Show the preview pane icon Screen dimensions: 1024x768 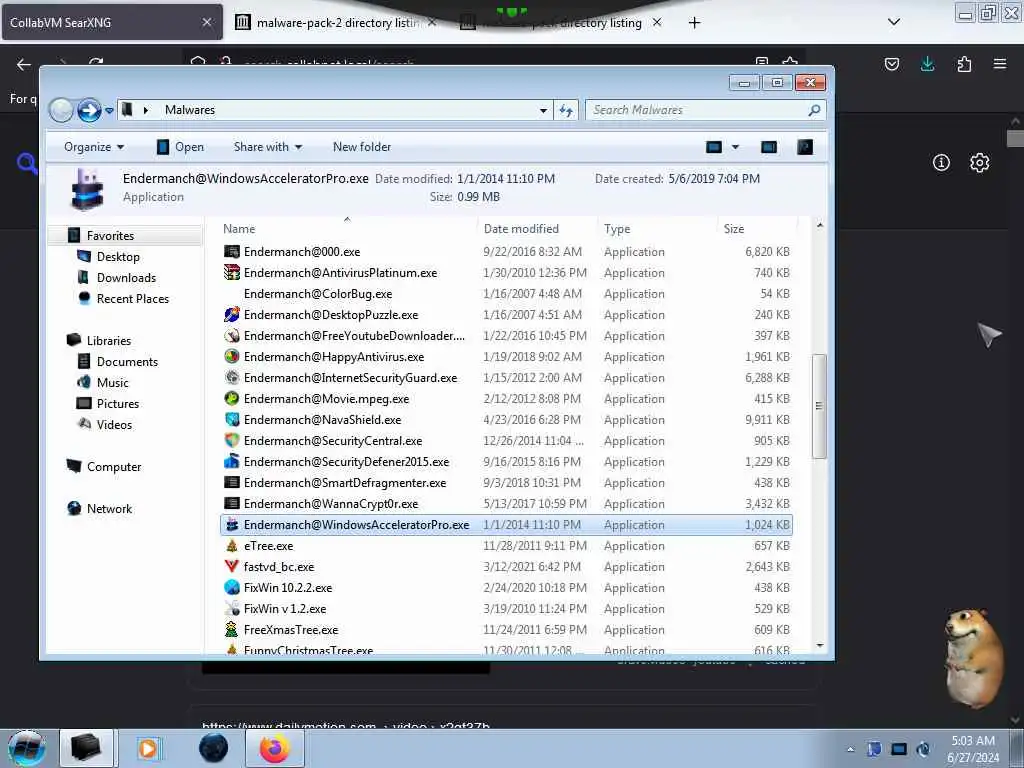point(769,147)
